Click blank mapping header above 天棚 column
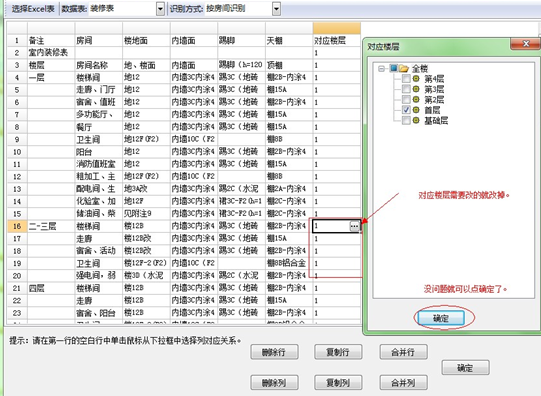 [289, 28]
